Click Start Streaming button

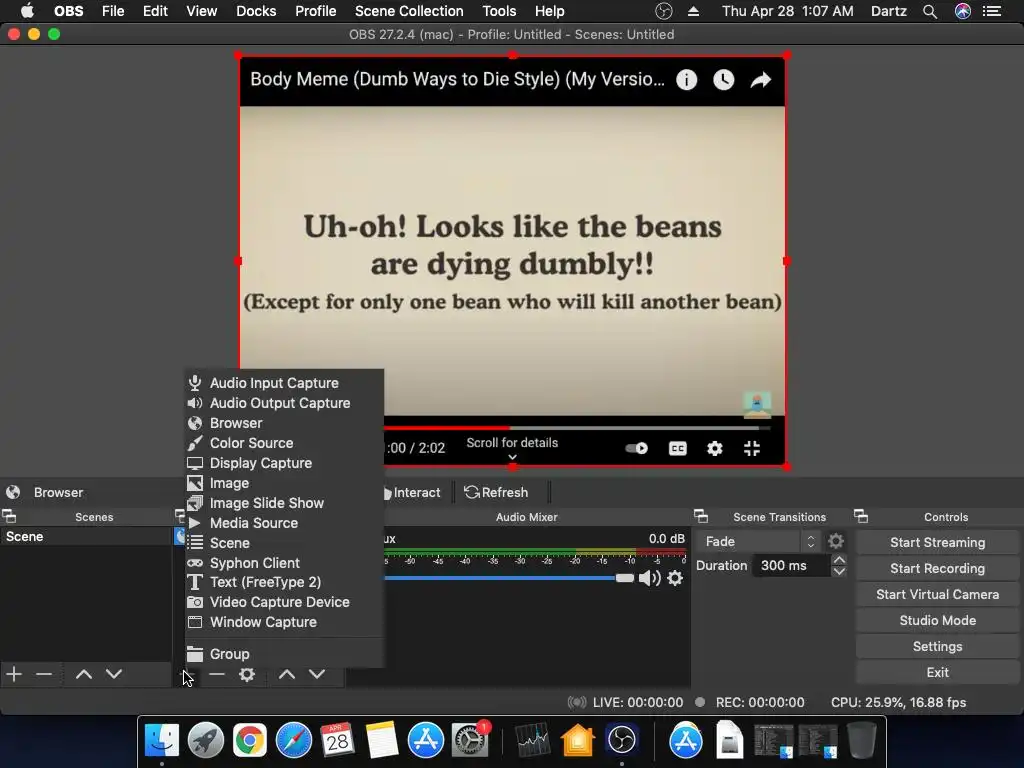(937, 542)
